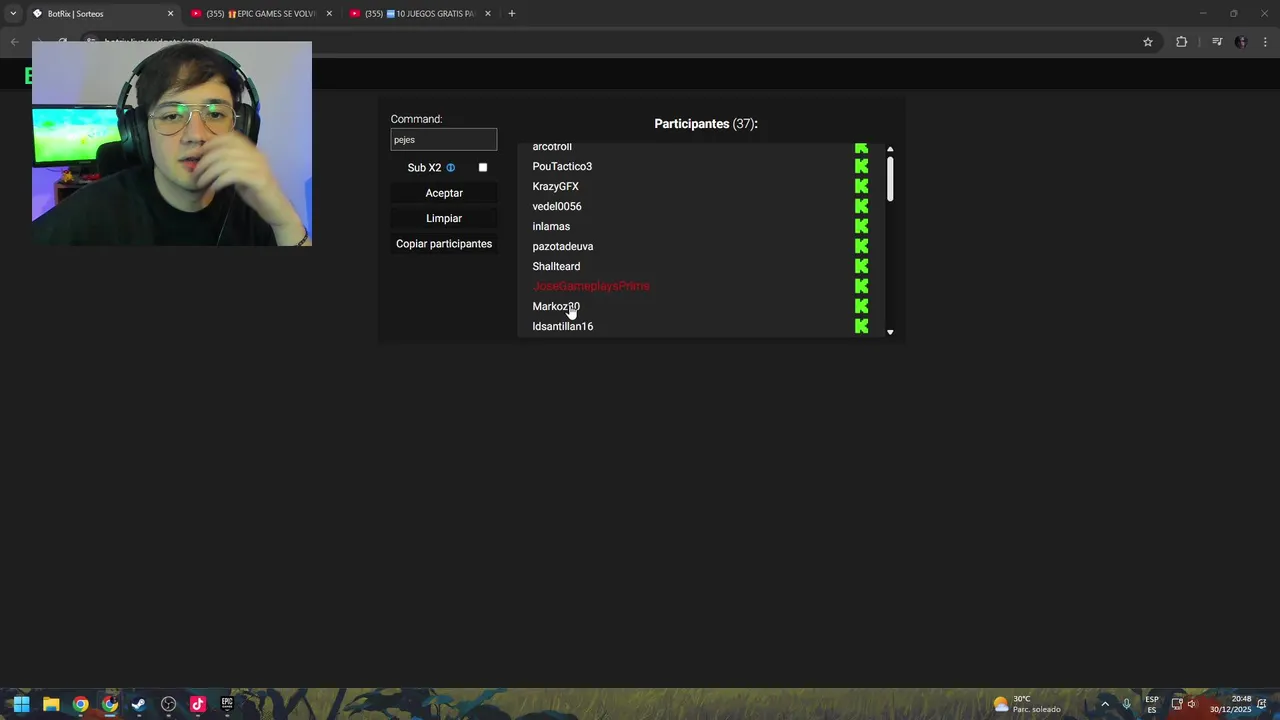Open the weather widget showing 30°C
The height and width of the screenshot is (720, 1280).
click(x=1027, y=704)
